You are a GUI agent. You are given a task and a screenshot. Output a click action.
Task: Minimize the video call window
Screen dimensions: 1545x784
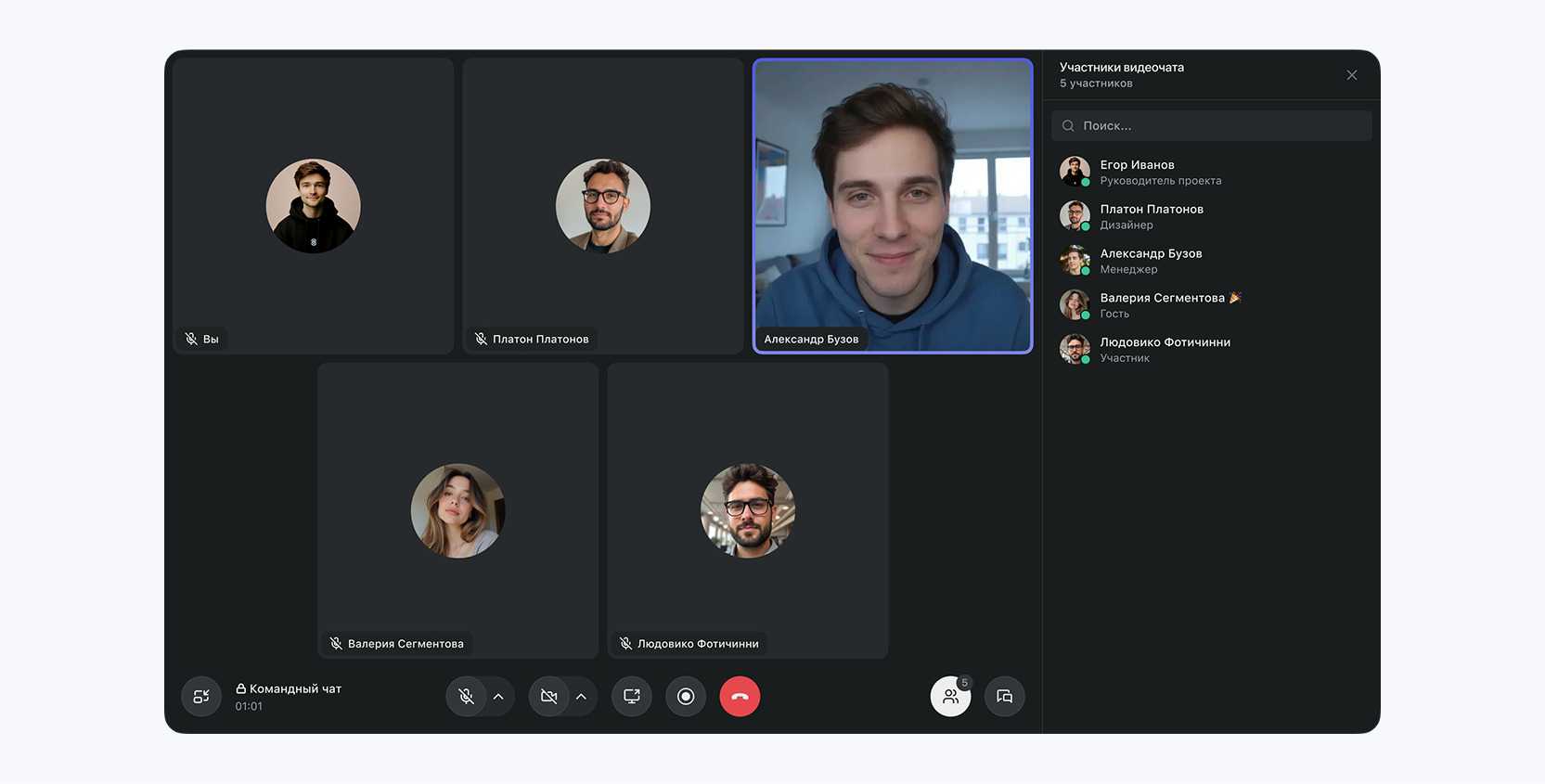point(201,697)
